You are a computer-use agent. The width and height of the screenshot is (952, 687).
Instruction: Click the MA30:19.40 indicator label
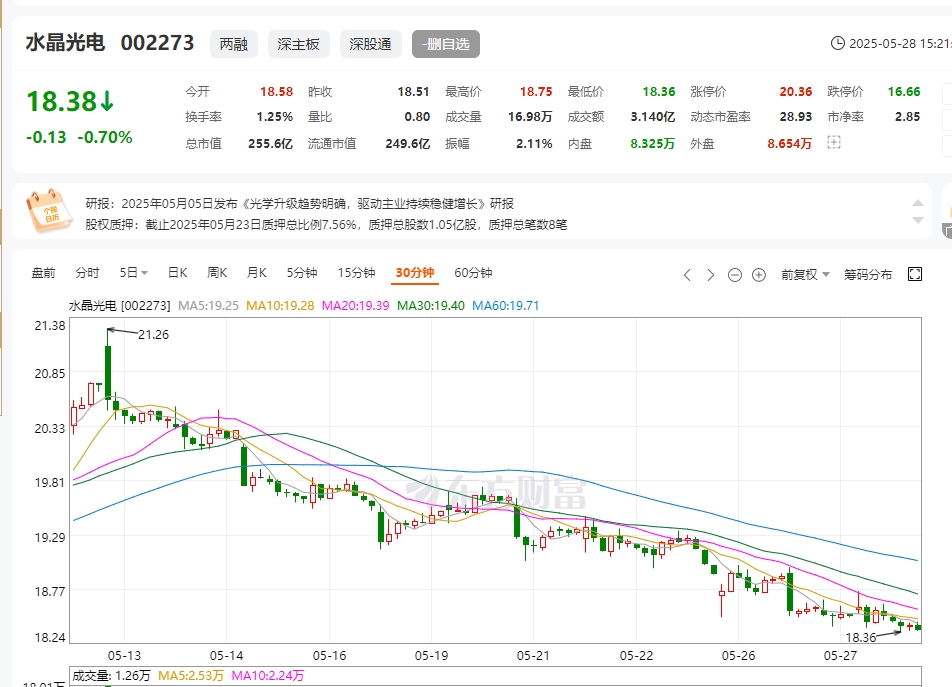(430, 306)
